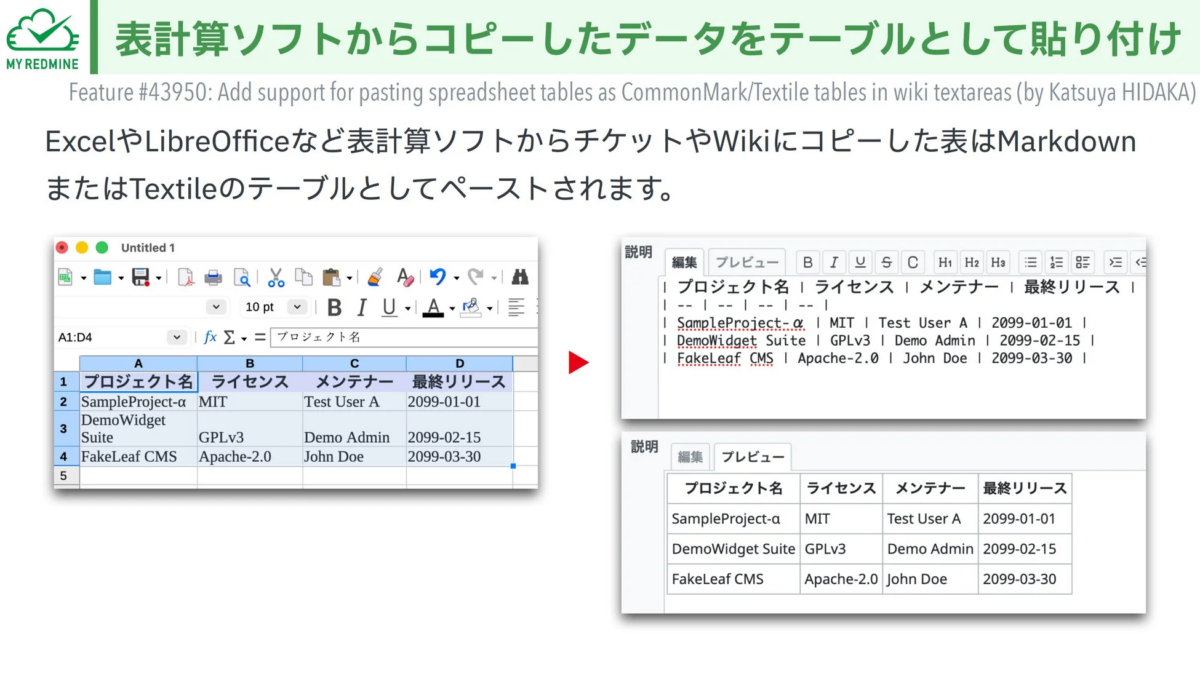Switch to プレビュー tab in upper editor

click(x=748, y=262)
